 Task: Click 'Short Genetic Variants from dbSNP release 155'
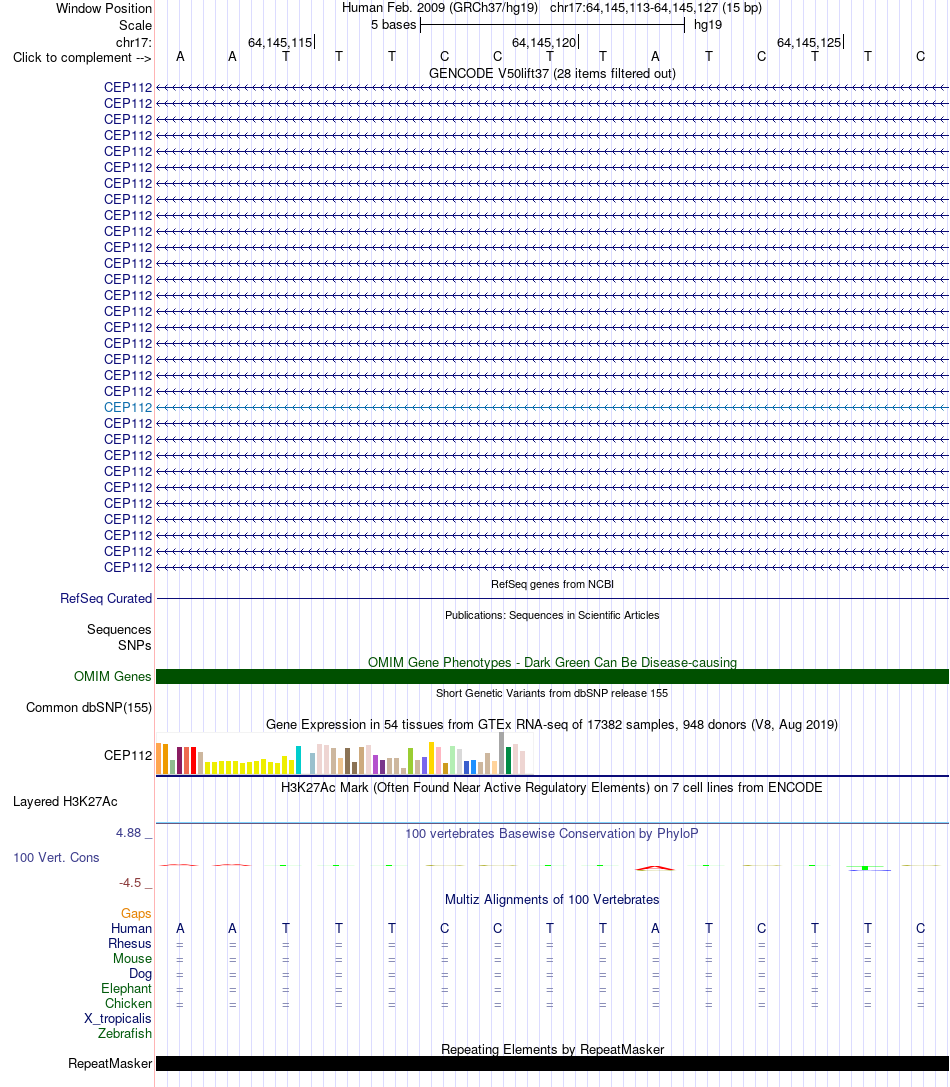pos(552,693)
